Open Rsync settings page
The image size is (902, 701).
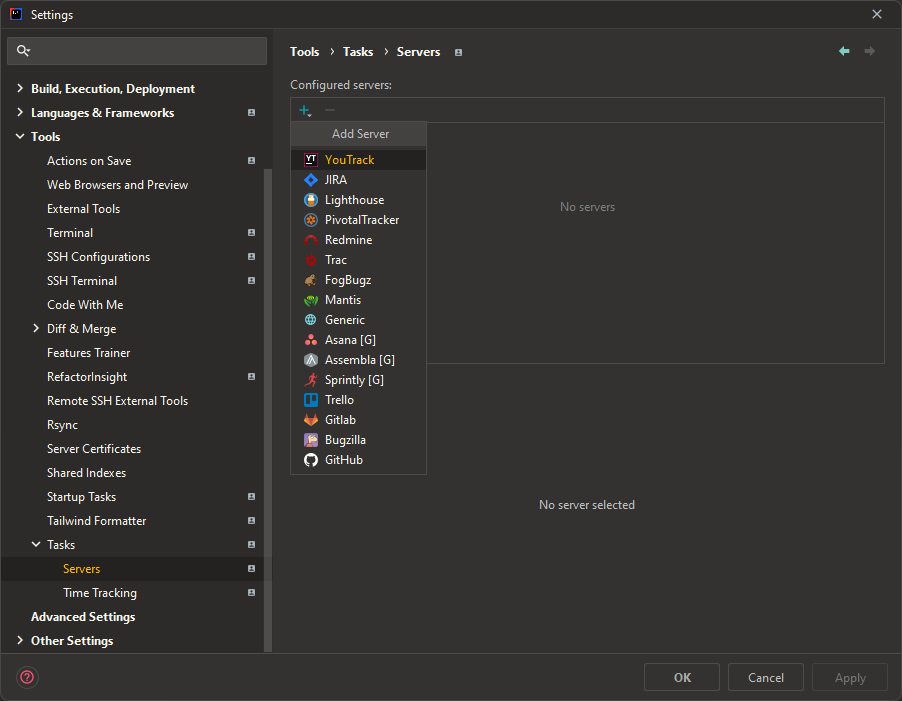click(x=62, y=425)
